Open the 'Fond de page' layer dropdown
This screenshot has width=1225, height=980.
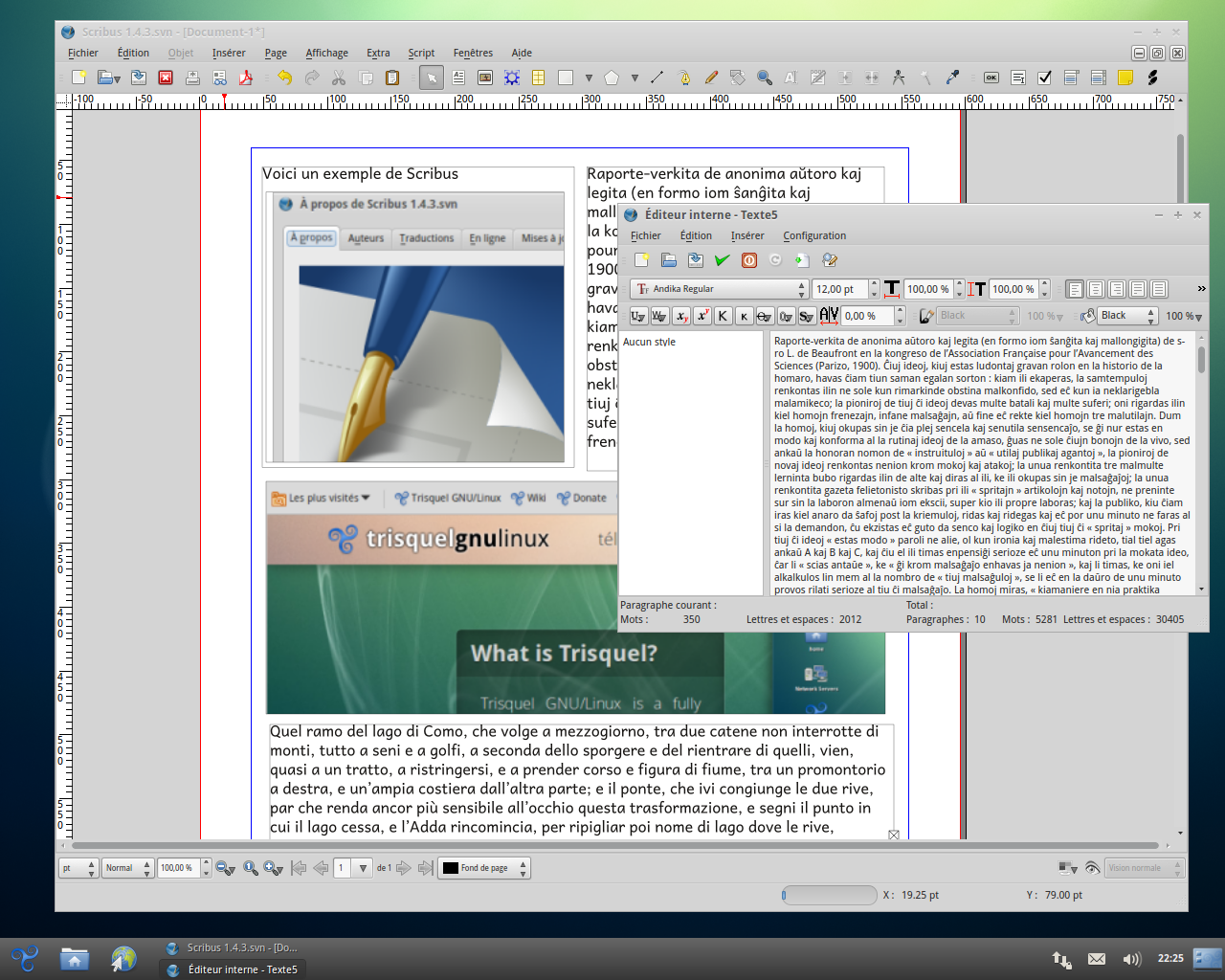tap(484, 868)
